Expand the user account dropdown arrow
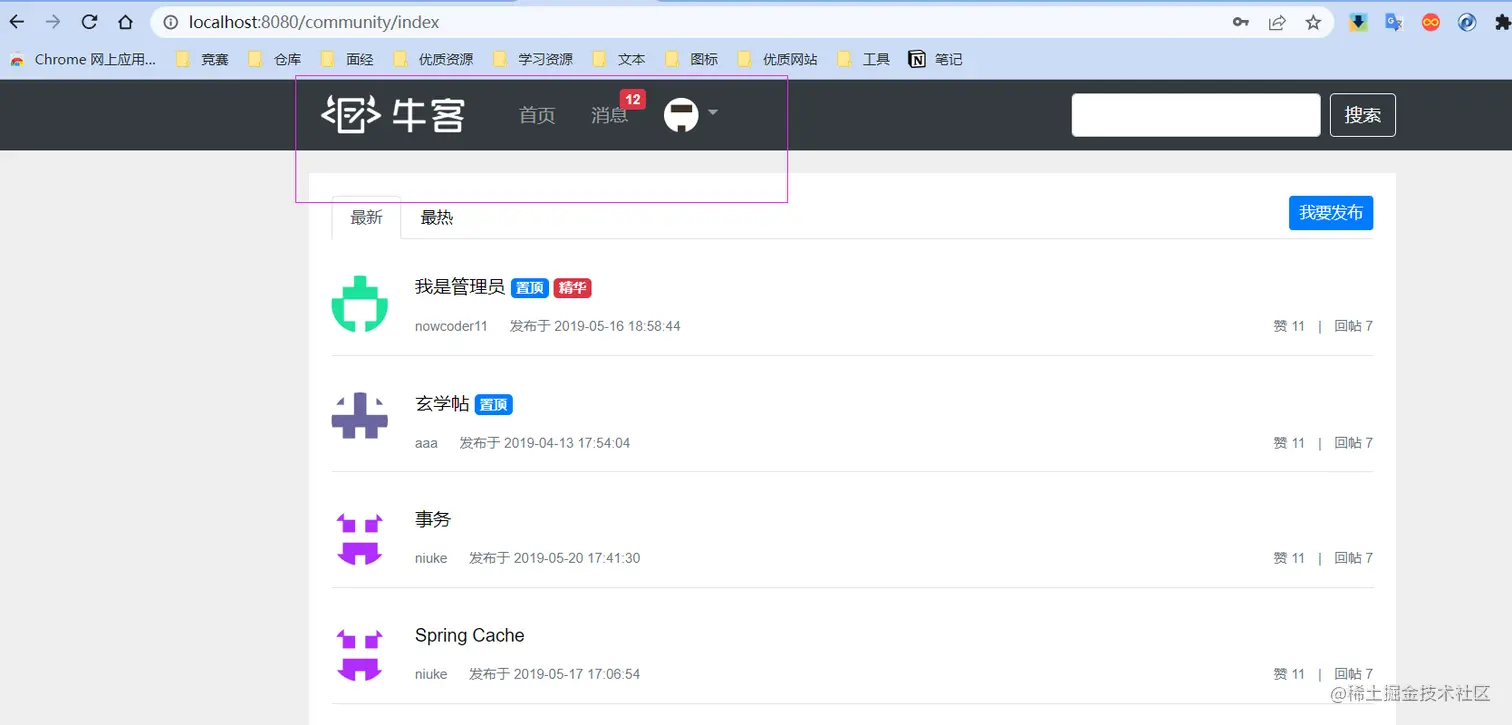The image size is (1512, 725). coord(713,113)
